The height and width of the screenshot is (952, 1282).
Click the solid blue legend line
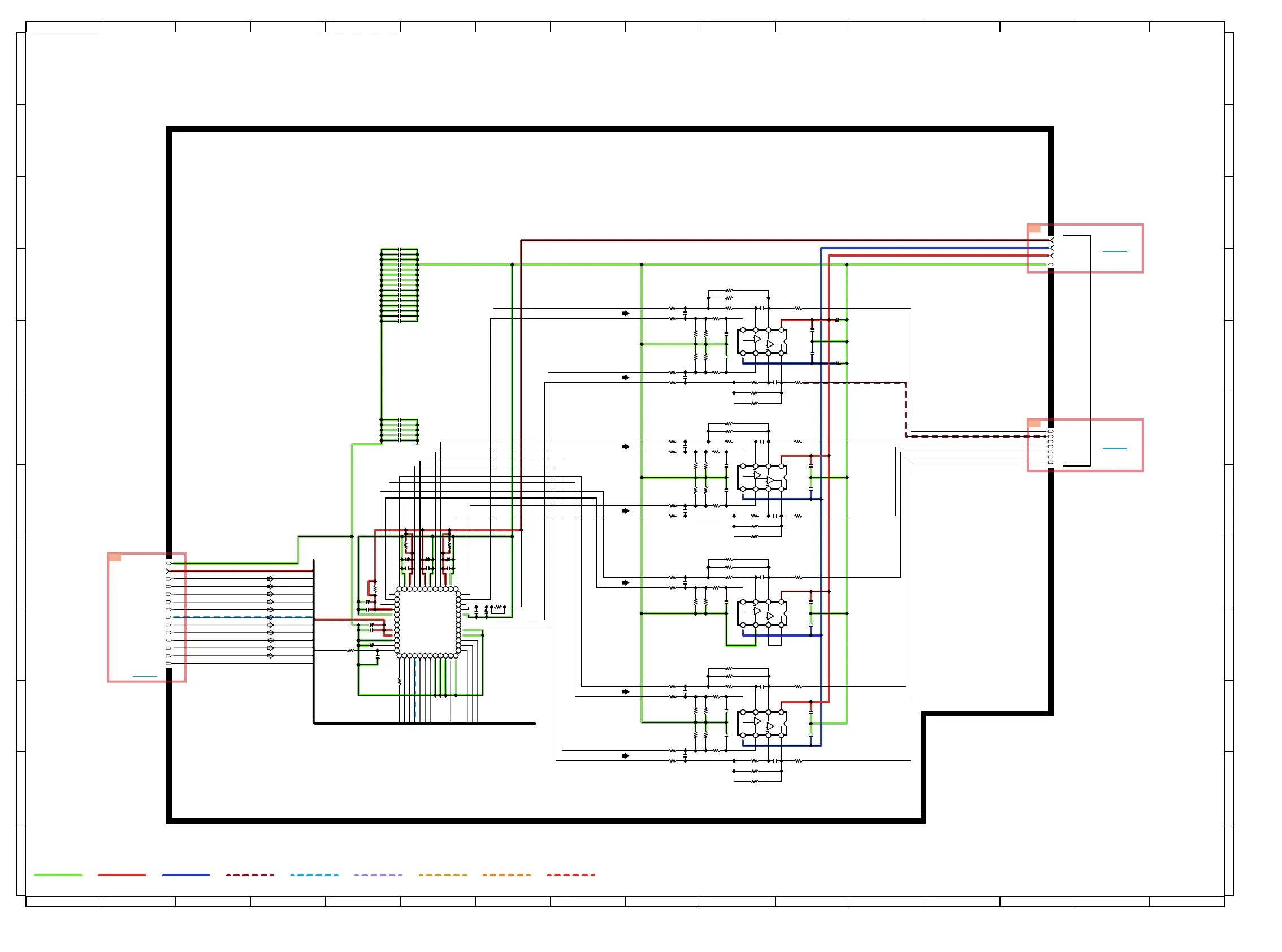click(x=186, y=875)
